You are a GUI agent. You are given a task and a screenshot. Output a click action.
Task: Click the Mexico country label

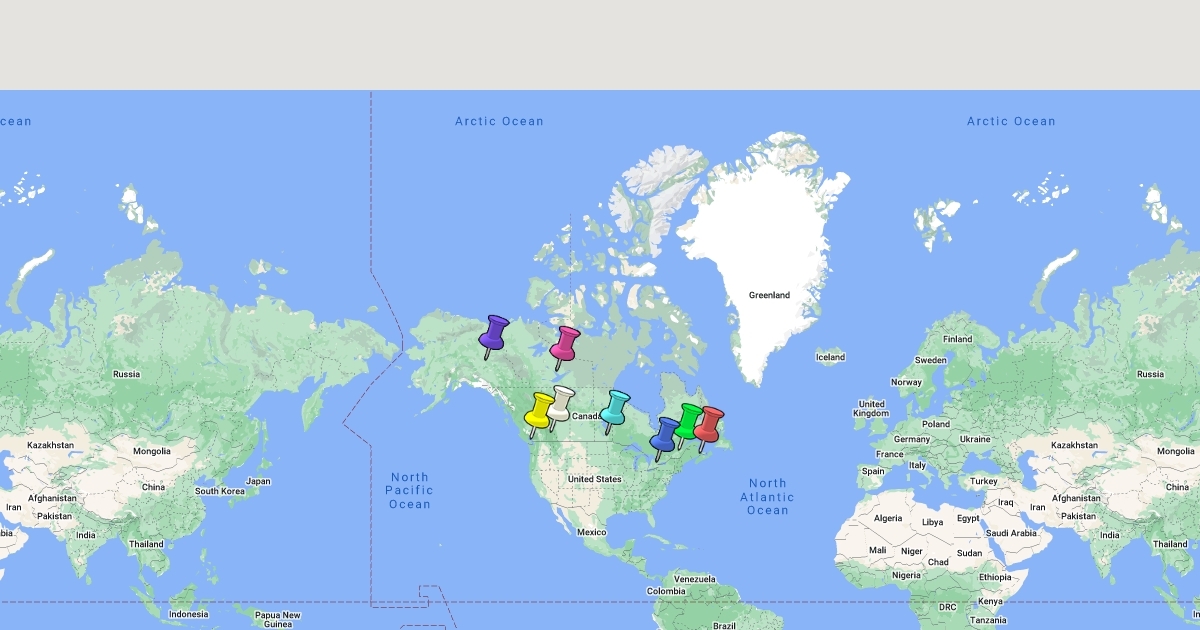(x=592, y=532)
